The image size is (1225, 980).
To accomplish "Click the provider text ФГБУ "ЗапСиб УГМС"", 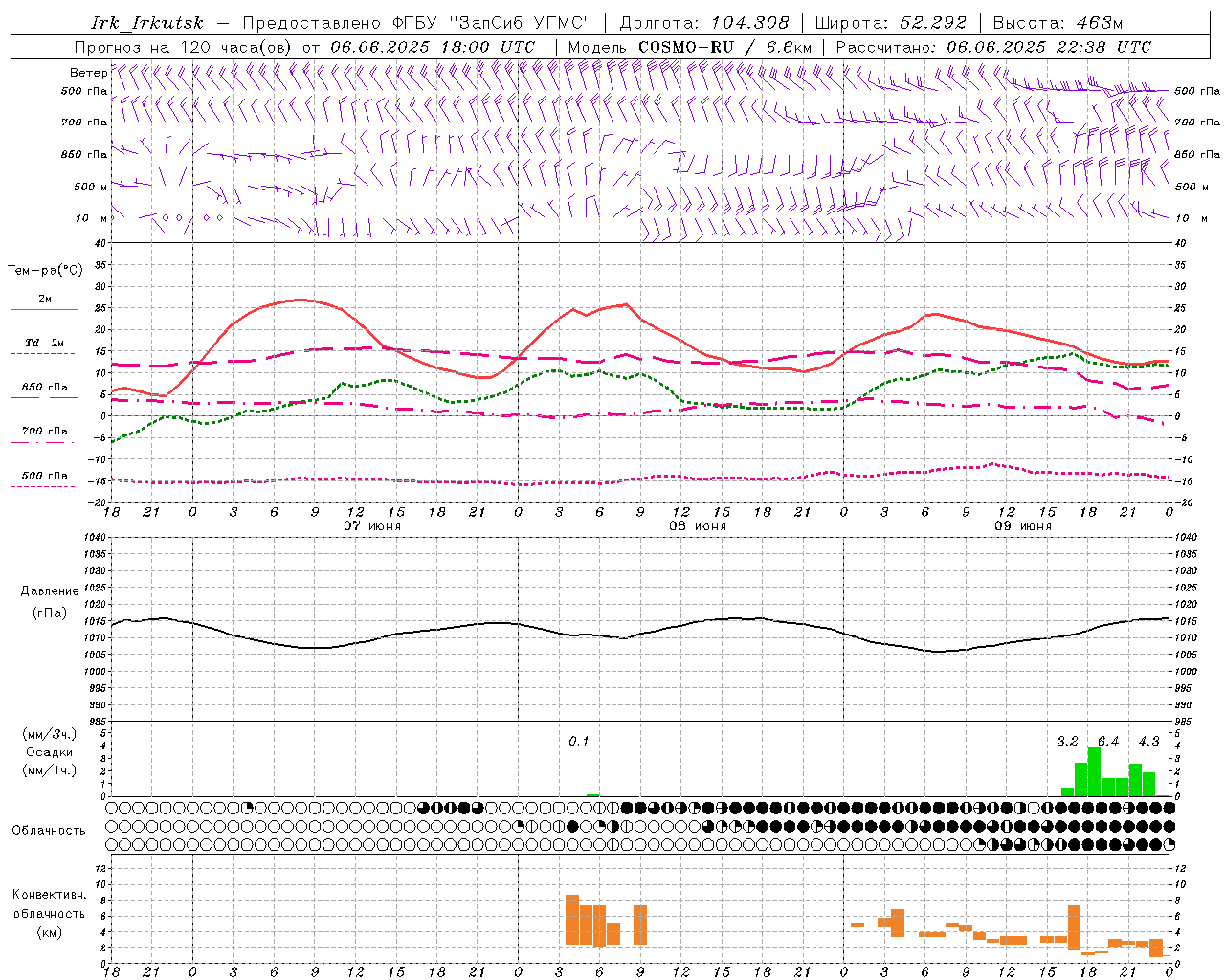I will [492, 23].
